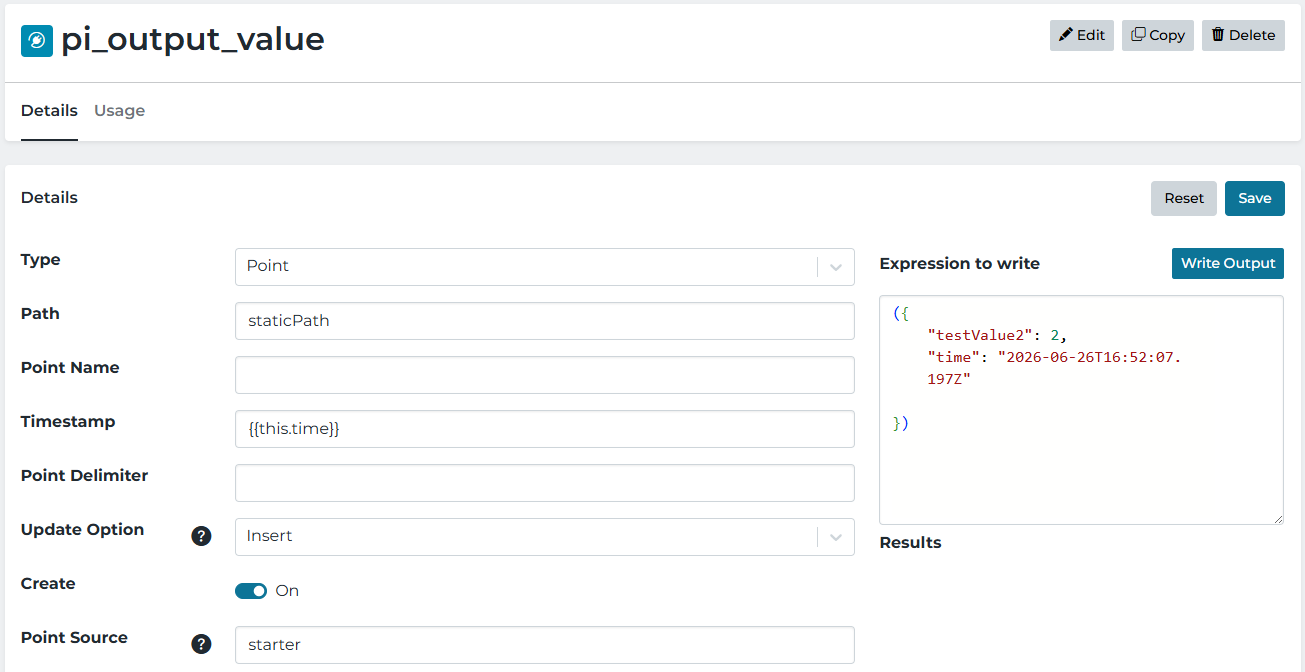Screen dimensions: 1305x672
Task: Click inside the Expression to write editor
Action: point(1081,410)
